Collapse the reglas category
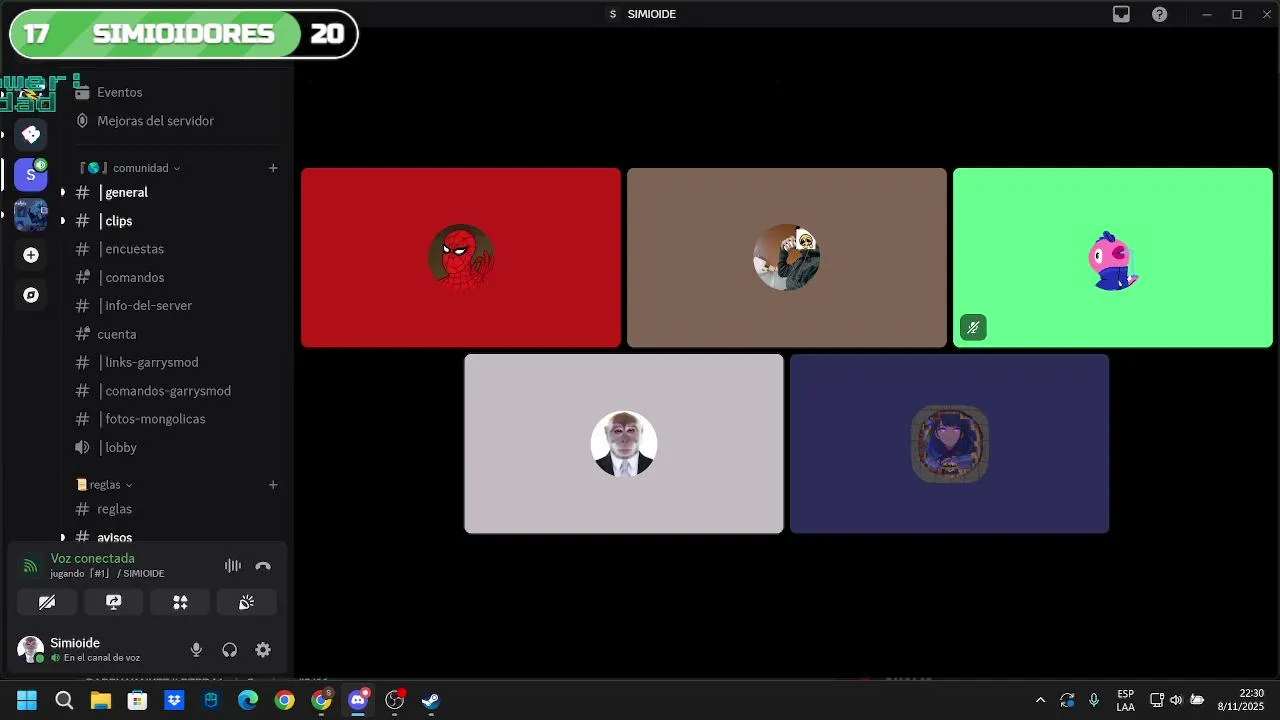1280x720 pixels. point(105,485)
